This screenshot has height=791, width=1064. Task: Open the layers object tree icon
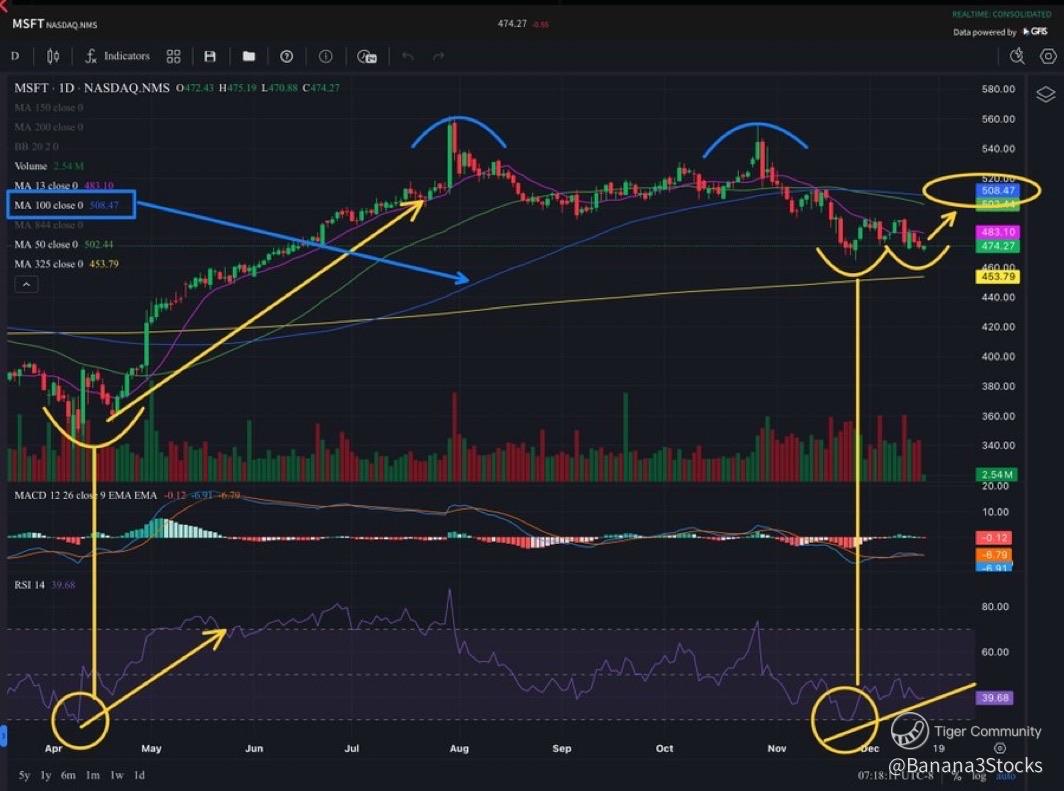point(1046,94)
